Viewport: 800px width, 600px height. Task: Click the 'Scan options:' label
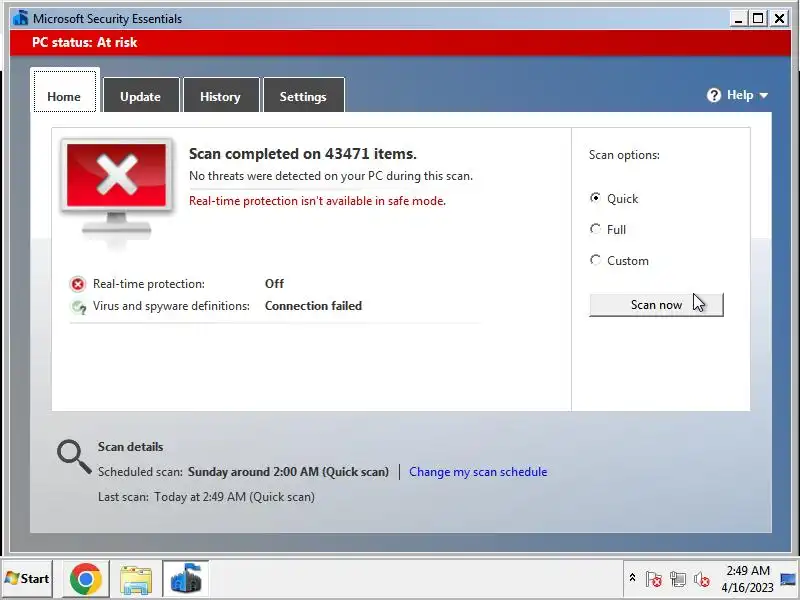[x=624, y=155]
